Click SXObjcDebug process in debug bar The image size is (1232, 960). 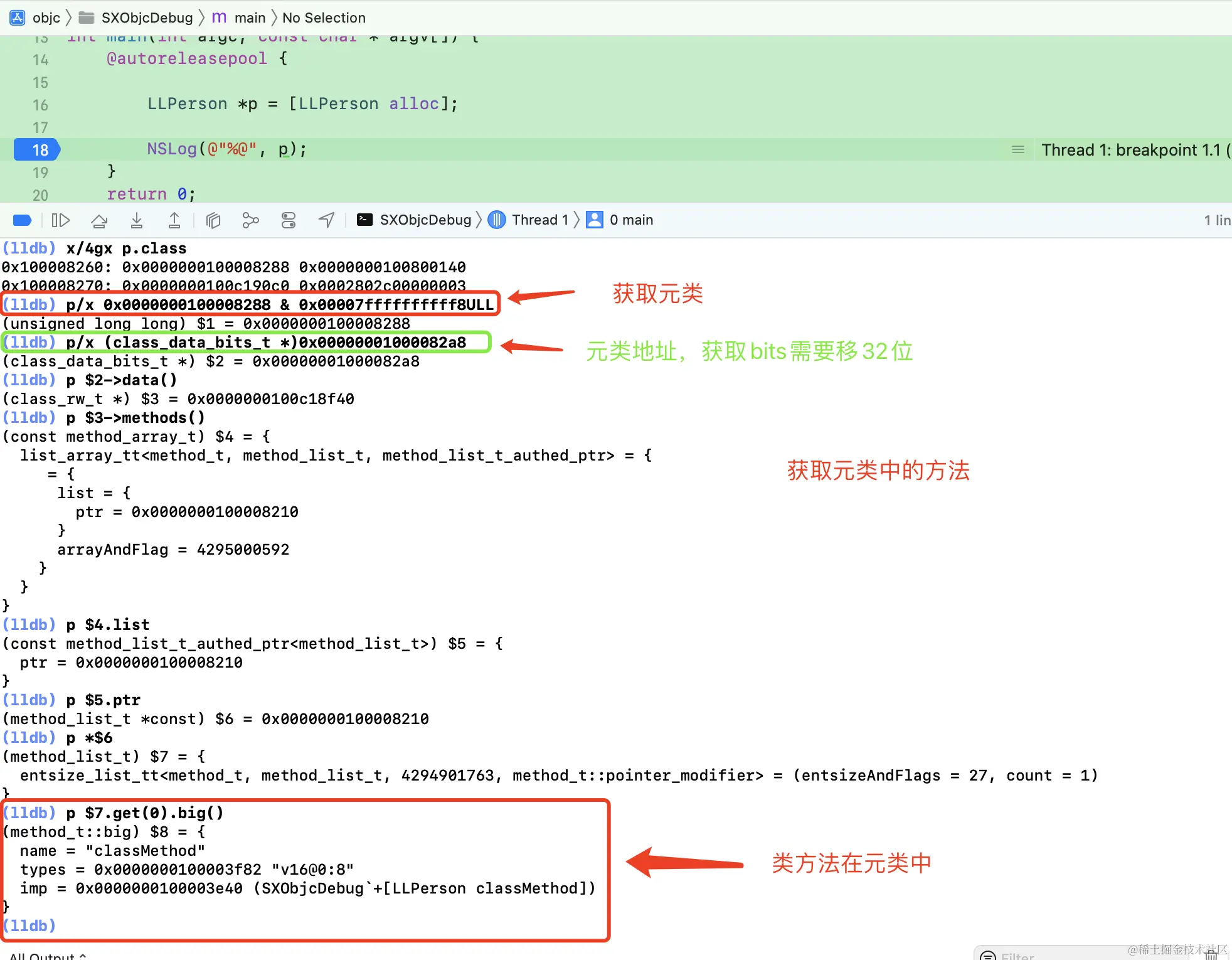click(x=425, y=220)
